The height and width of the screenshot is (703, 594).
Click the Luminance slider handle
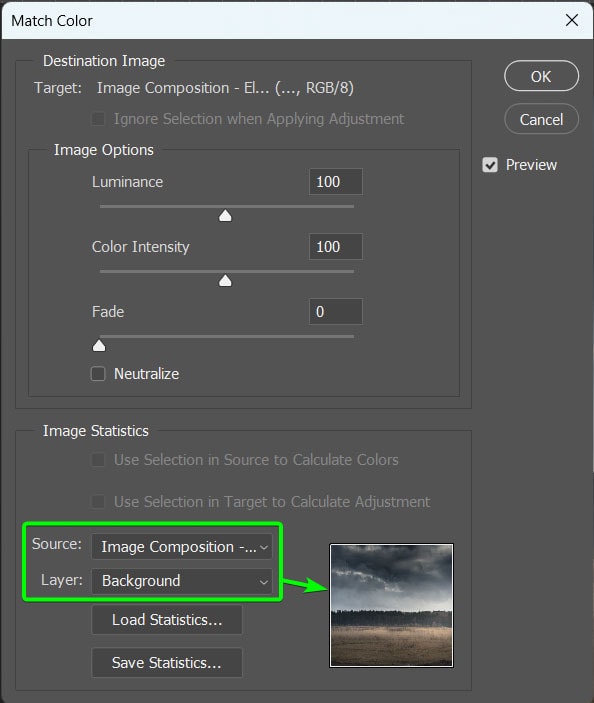tap(225, 216)
